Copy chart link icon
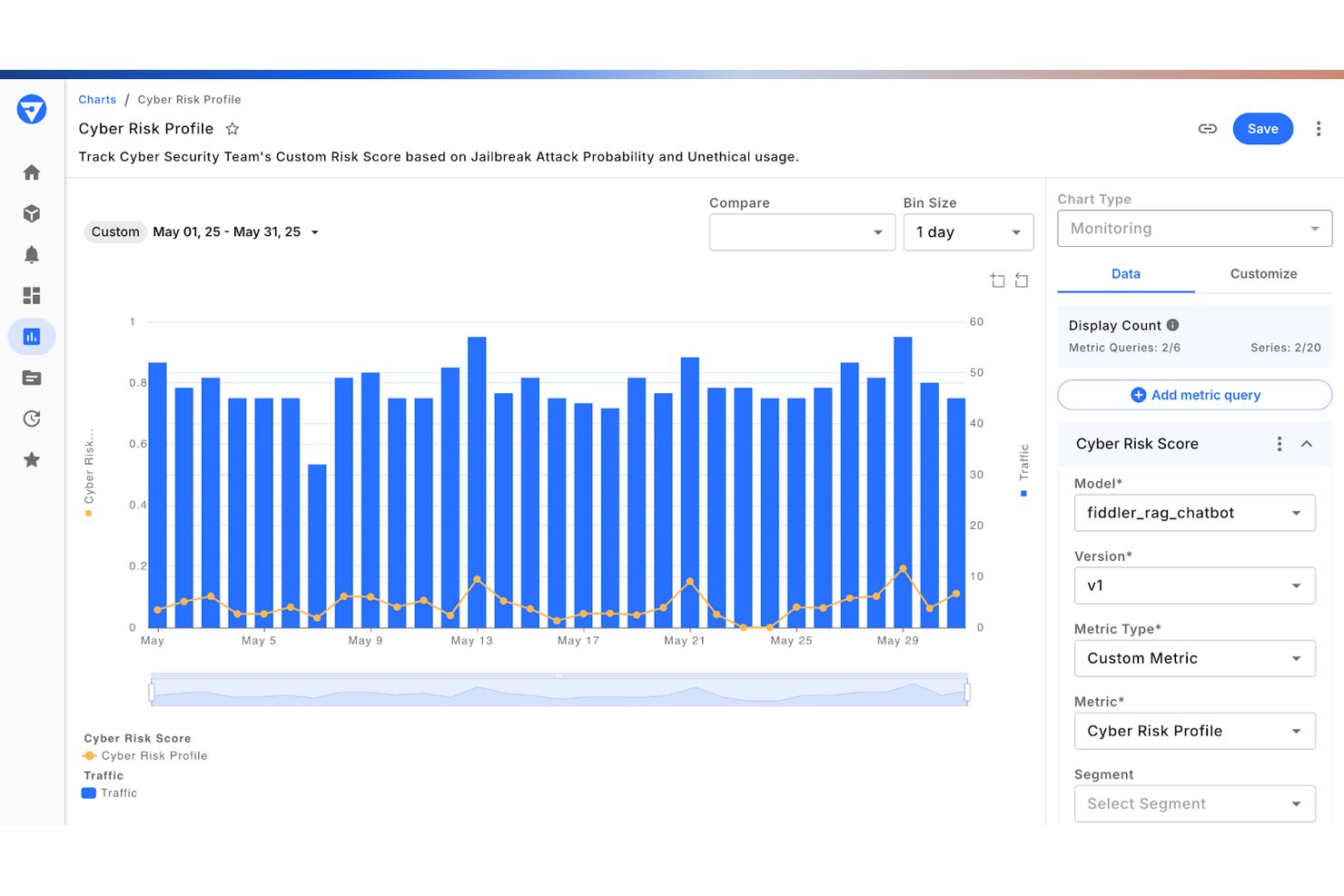 tap(1208, 129)
